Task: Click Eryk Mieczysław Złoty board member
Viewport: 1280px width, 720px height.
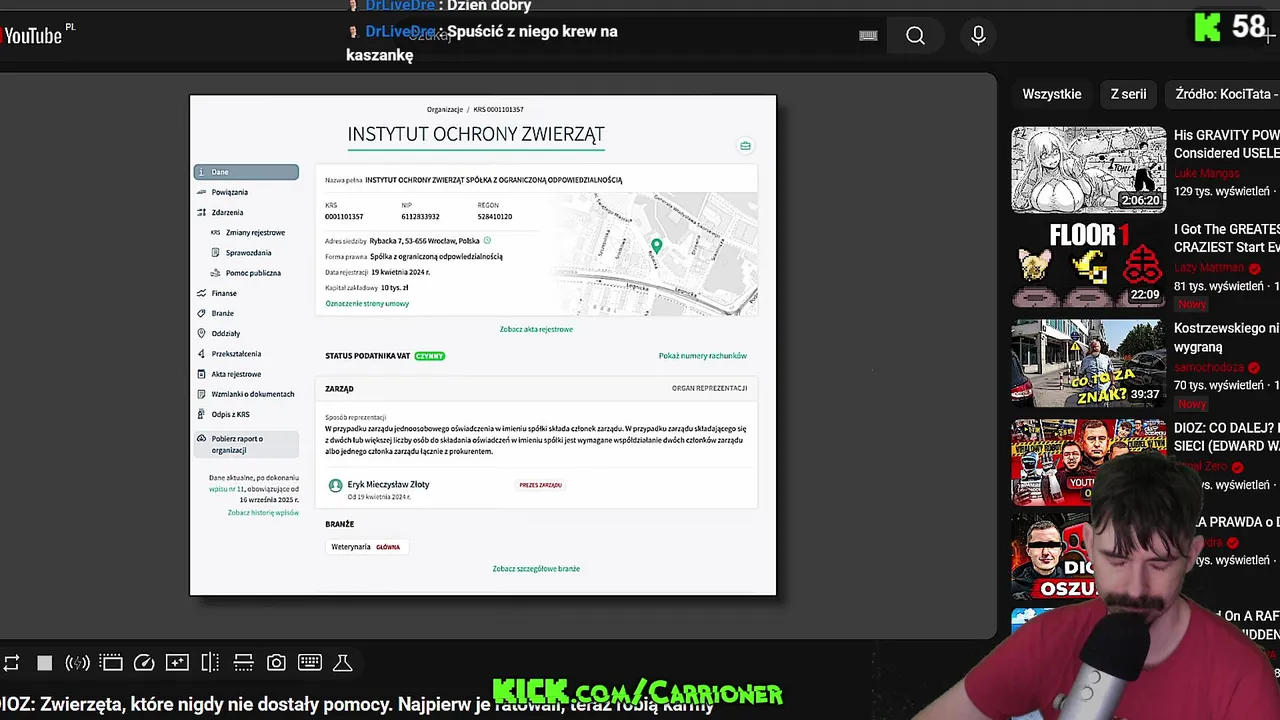Action: (x=388, y=484)
